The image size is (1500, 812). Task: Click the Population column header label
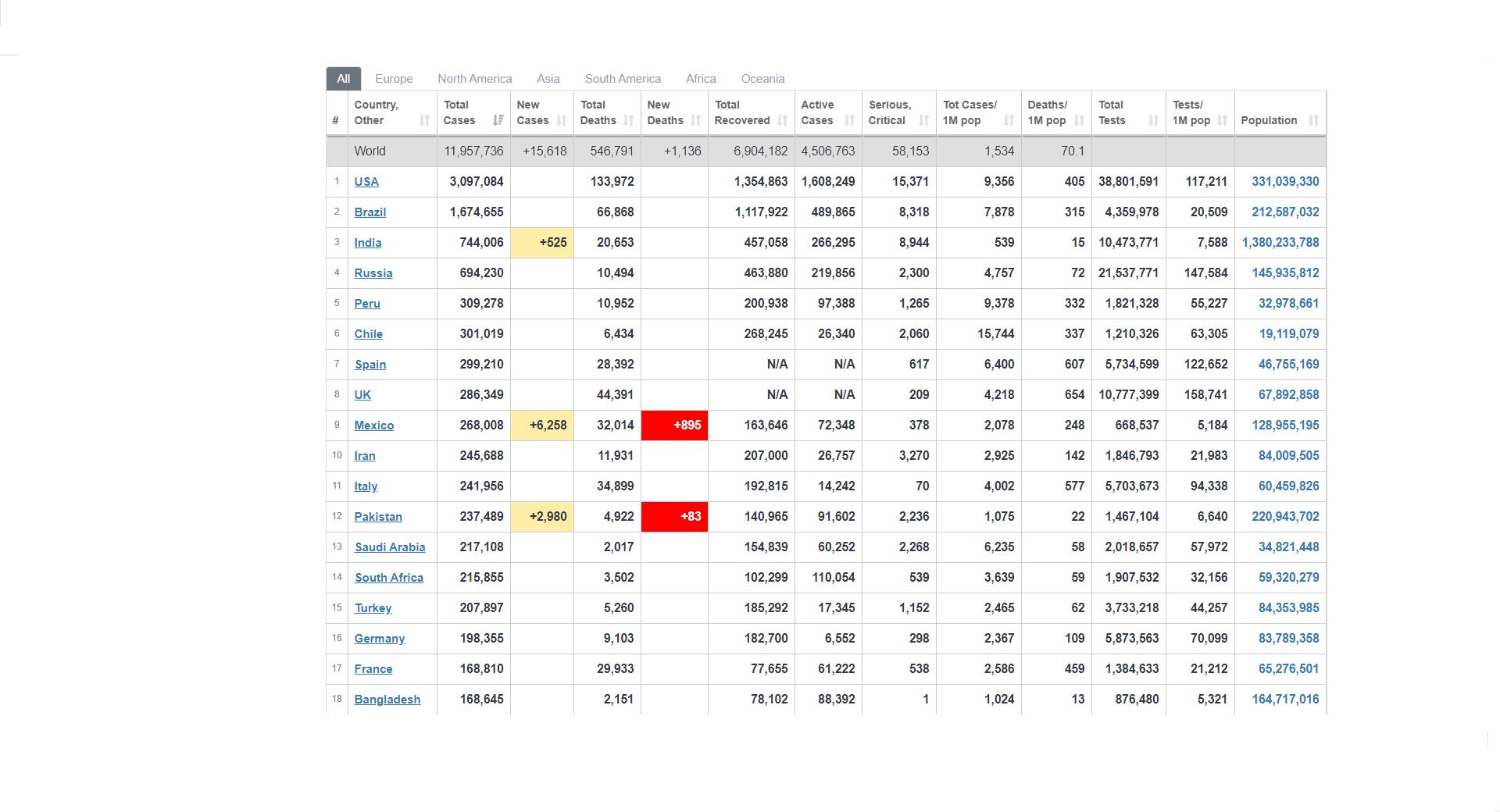tap(1269, 120)
